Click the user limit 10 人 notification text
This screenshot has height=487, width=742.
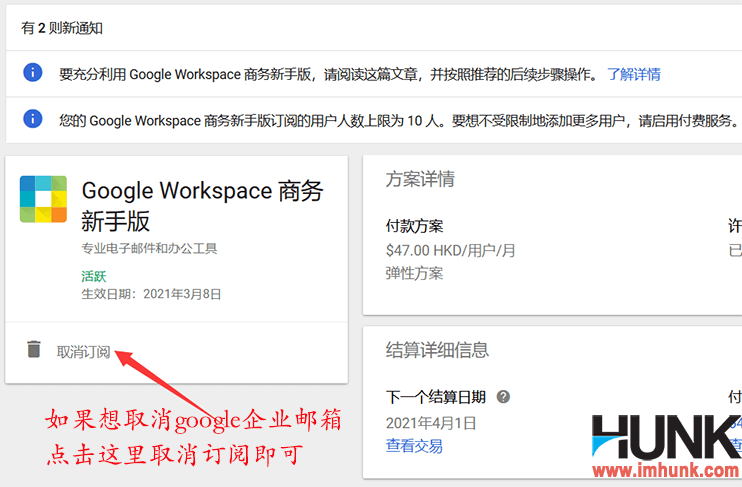coord(399,121)
